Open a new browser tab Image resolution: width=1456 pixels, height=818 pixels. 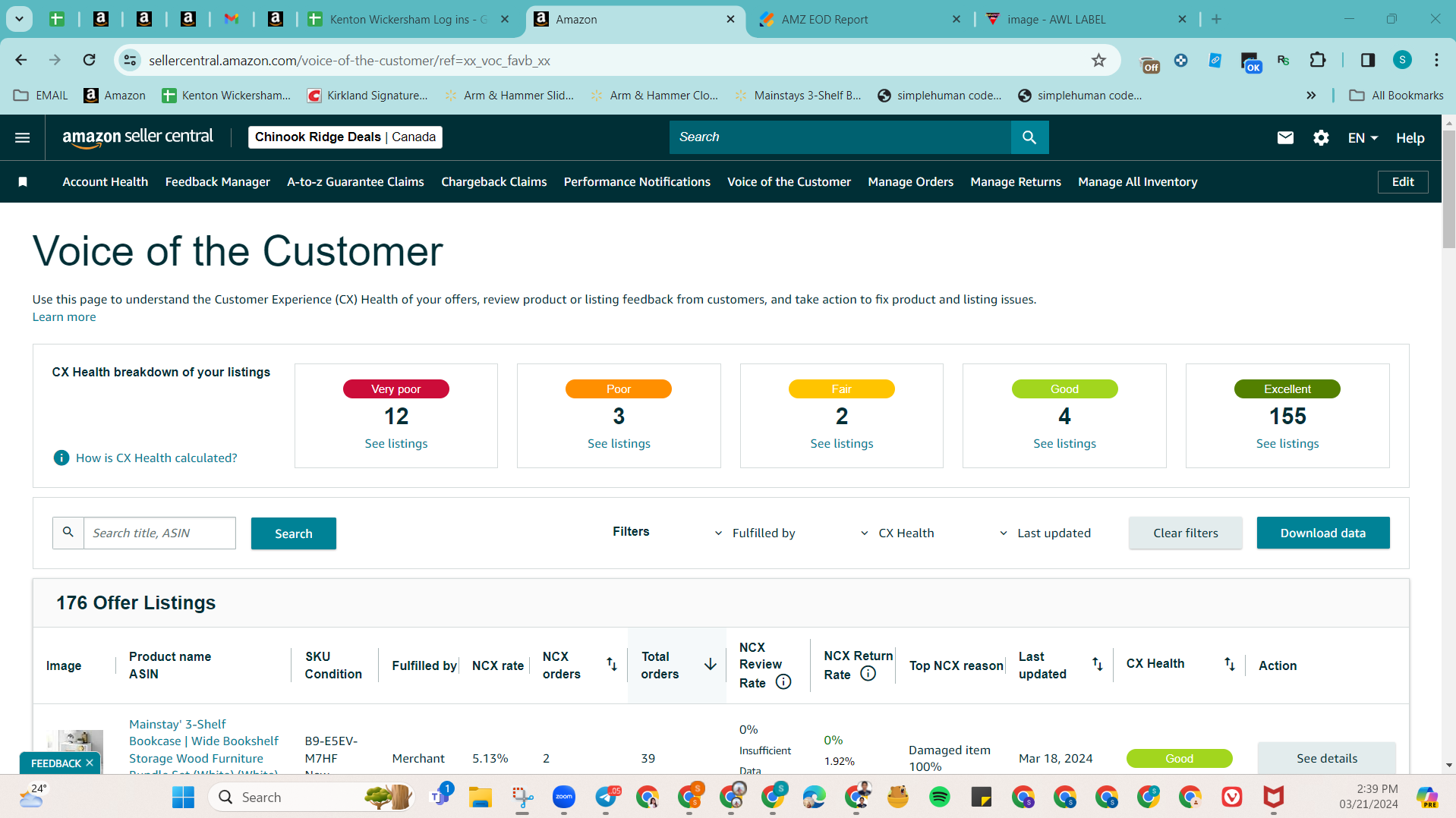(x=1216, y=19)
